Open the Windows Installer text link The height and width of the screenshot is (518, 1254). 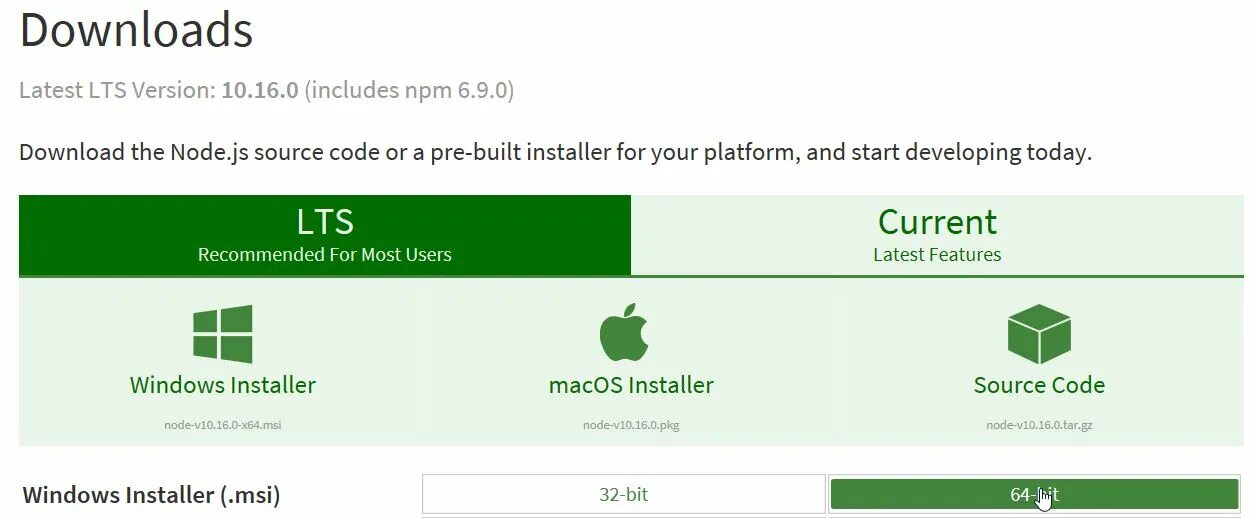click(222, 385)
